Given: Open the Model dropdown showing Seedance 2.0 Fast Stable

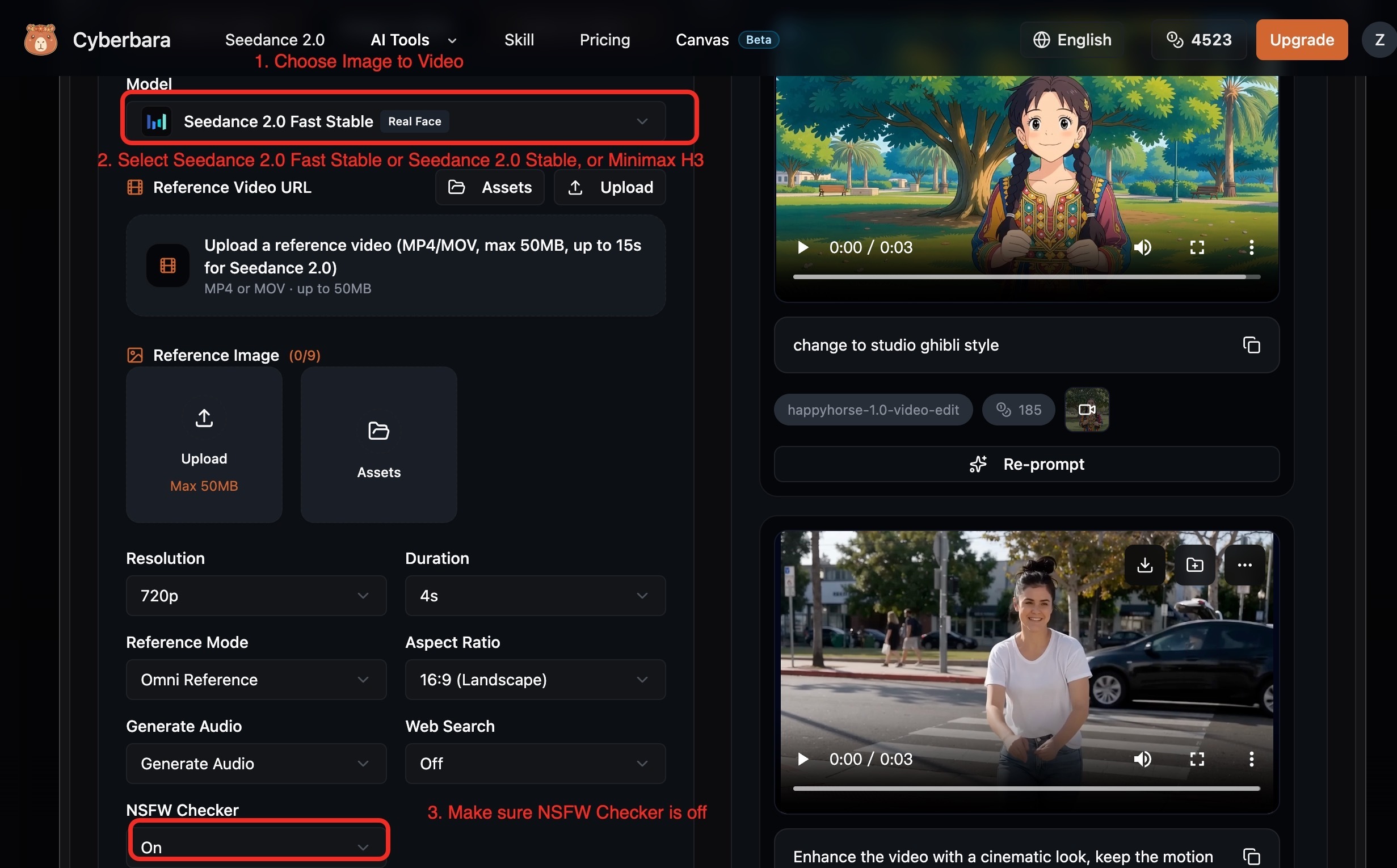Looking at the screenshot, I should point(395,121).
